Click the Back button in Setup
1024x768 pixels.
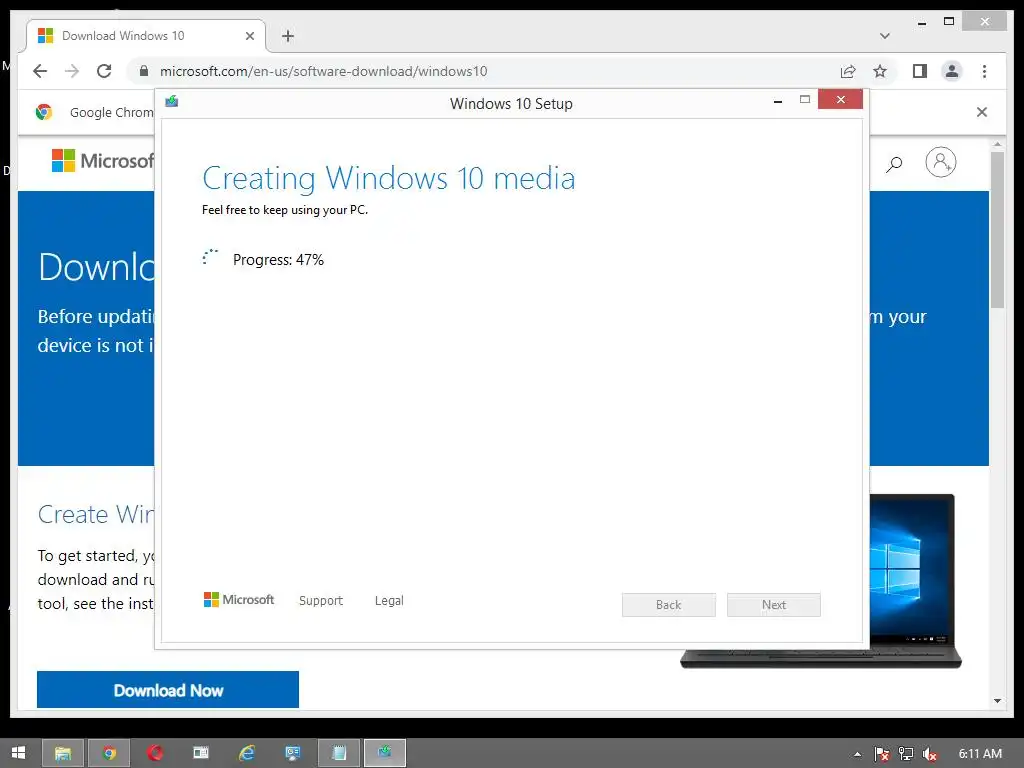click(669, 605)
